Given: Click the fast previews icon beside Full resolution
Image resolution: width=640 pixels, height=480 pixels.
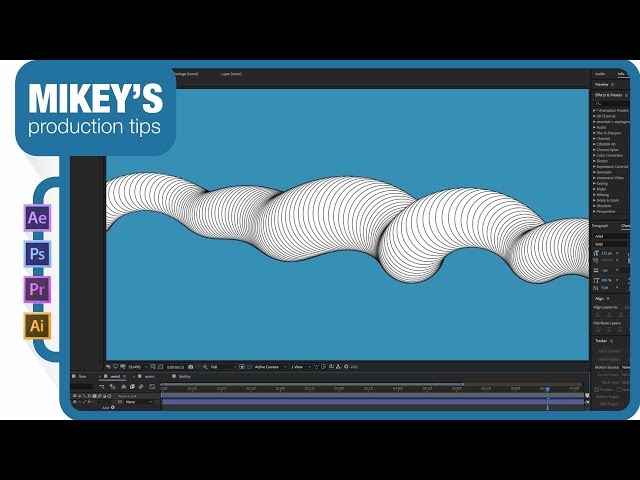Looking at the screenshot, I should click(205, 367).
